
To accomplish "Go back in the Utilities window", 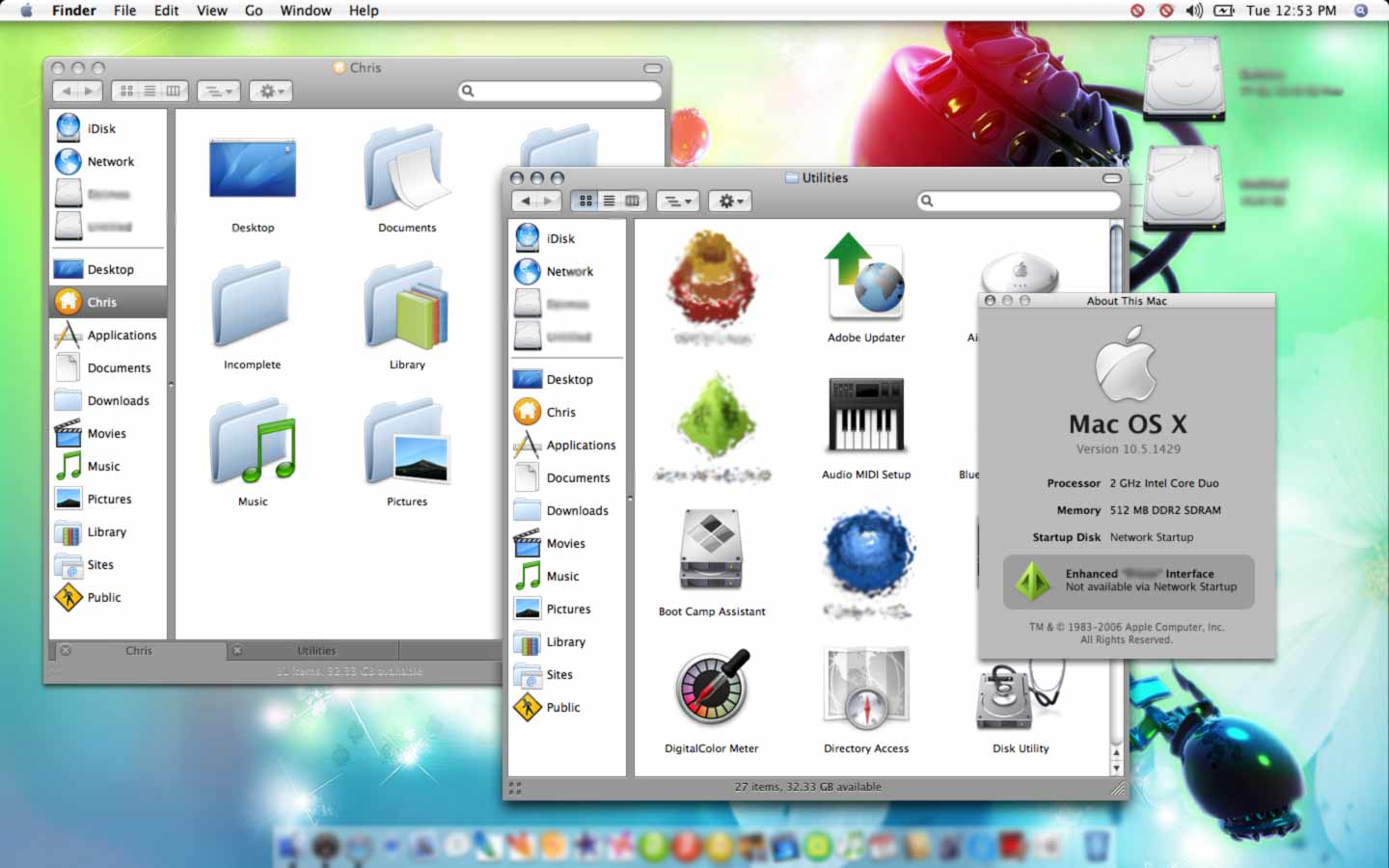I will 524,201.
